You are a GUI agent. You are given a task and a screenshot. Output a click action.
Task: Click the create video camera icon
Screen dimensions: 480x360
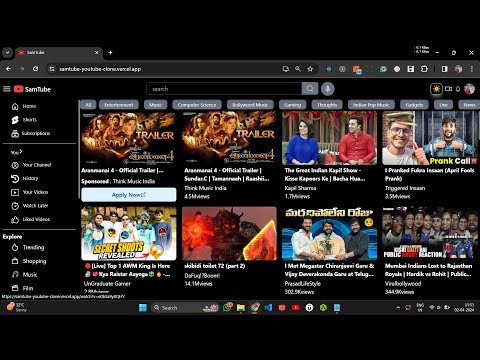pyautogui.click(x=449, y=89)
